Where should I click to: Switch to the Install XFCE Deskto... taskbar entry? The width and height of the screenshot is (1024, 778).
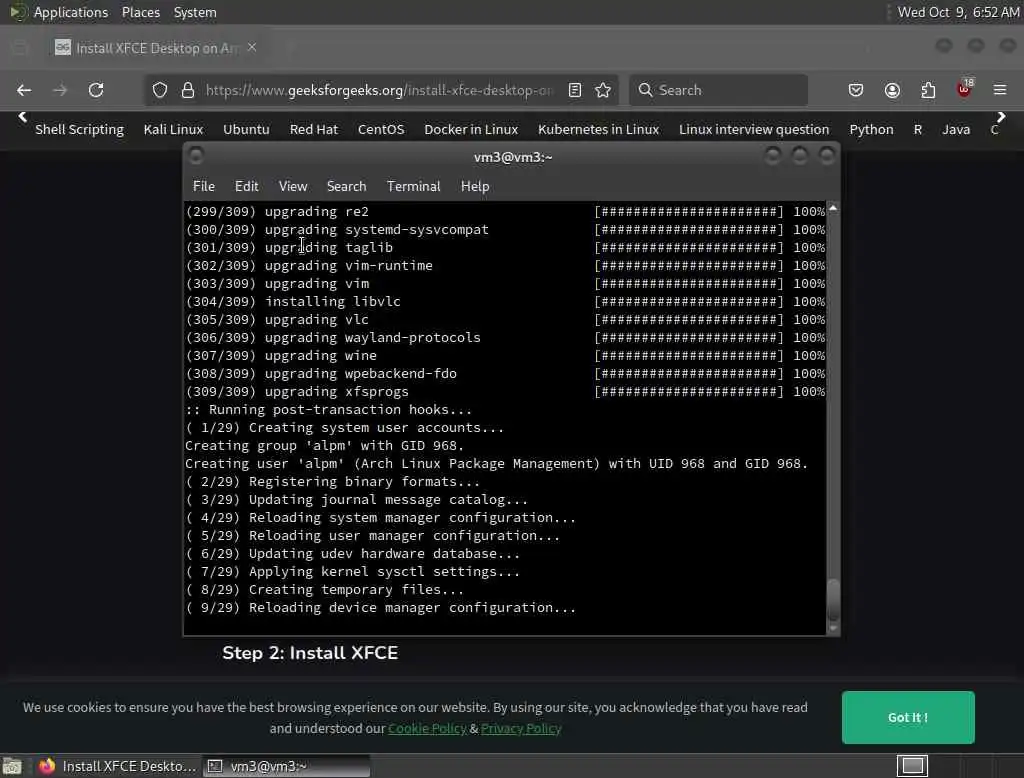pos(118,766)
